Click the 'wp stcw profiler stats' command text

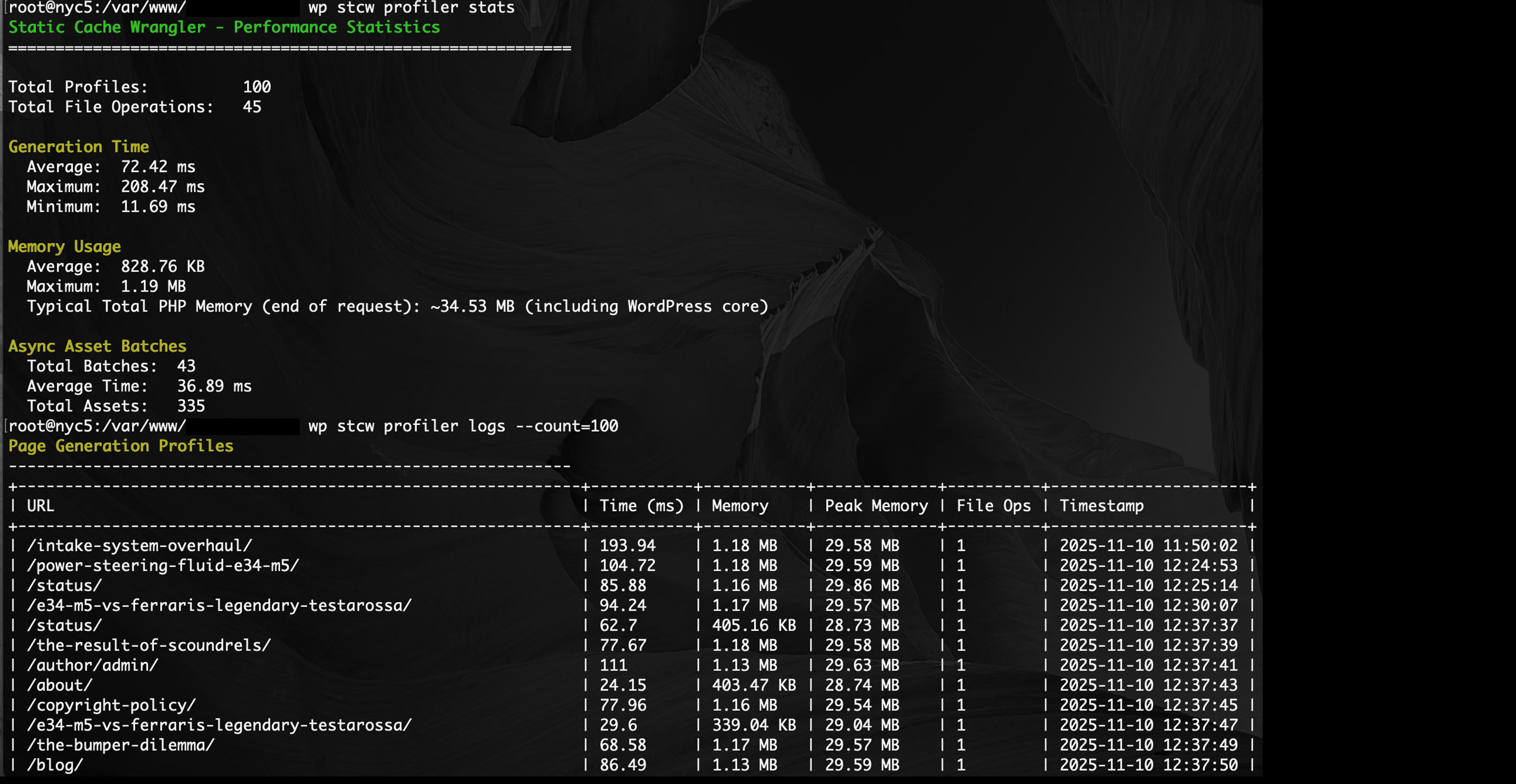pyautogui.click(x=411, y=8)
